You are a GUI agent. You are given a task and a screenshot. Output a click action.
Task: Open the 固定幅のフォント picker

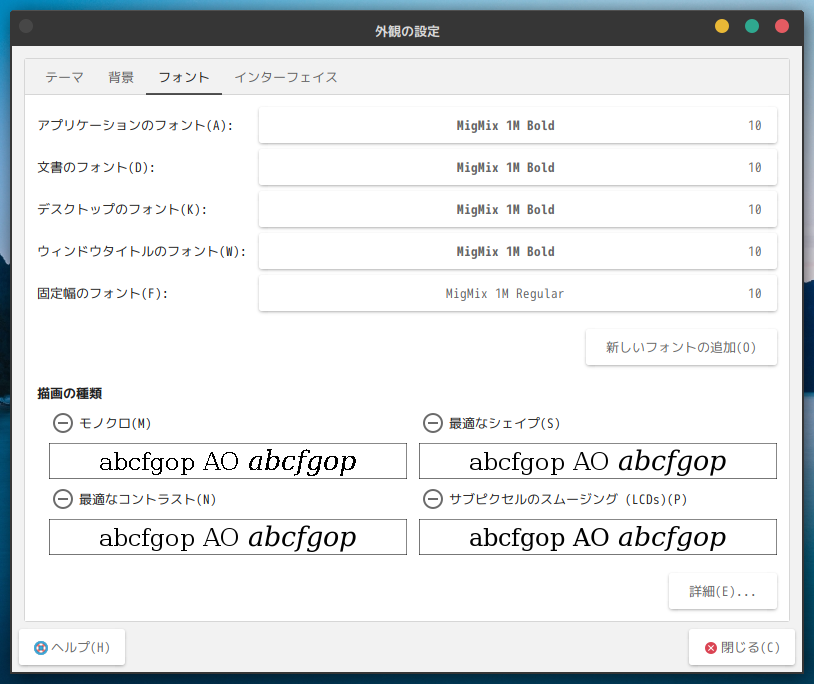pos(517,293)
